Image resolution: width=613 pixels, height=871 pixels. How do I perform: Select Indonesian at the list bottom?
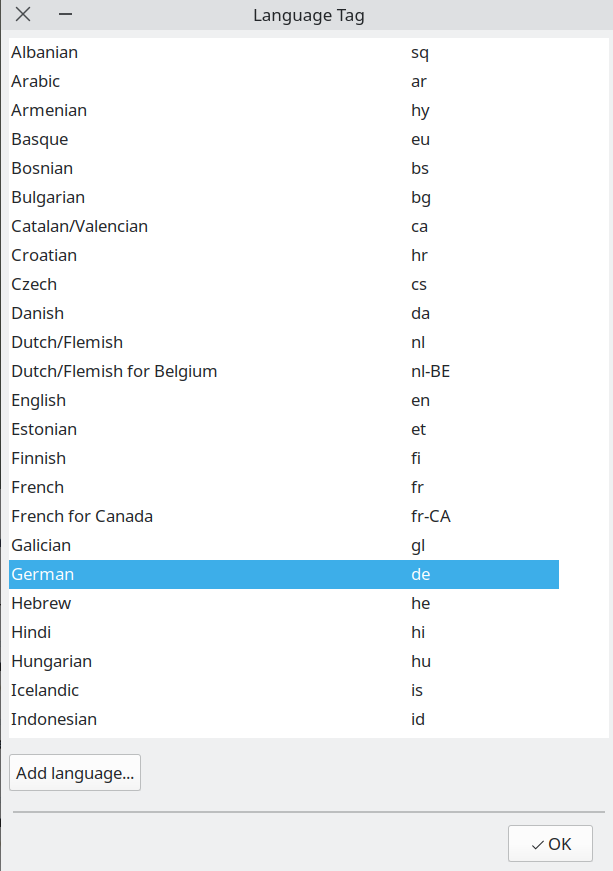[x=54, y=719]
